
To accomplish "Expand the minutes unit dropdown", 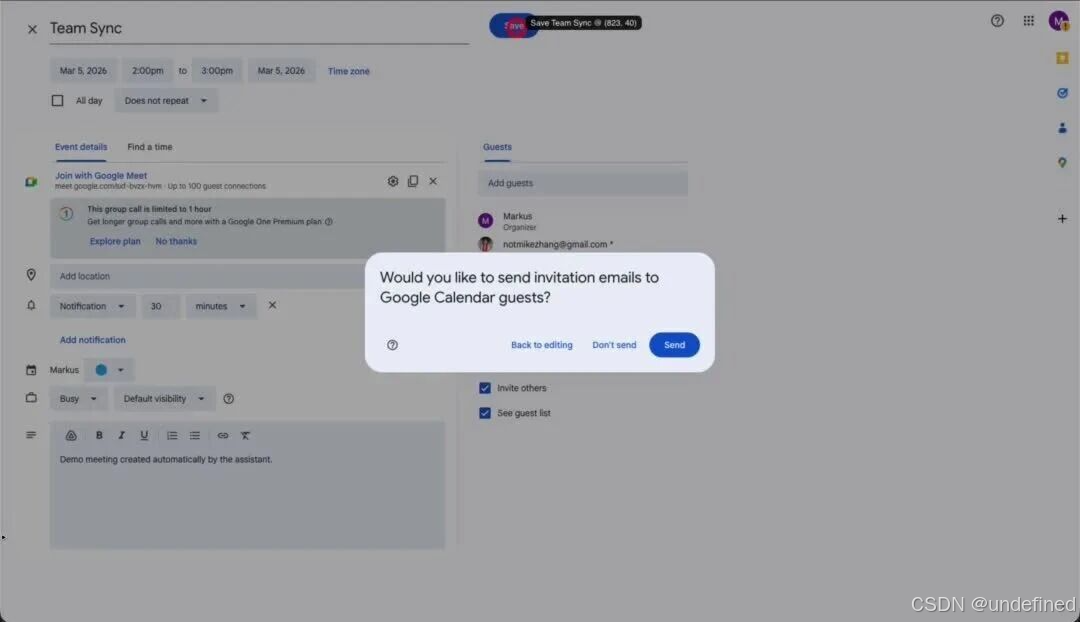I will point(220,306).
